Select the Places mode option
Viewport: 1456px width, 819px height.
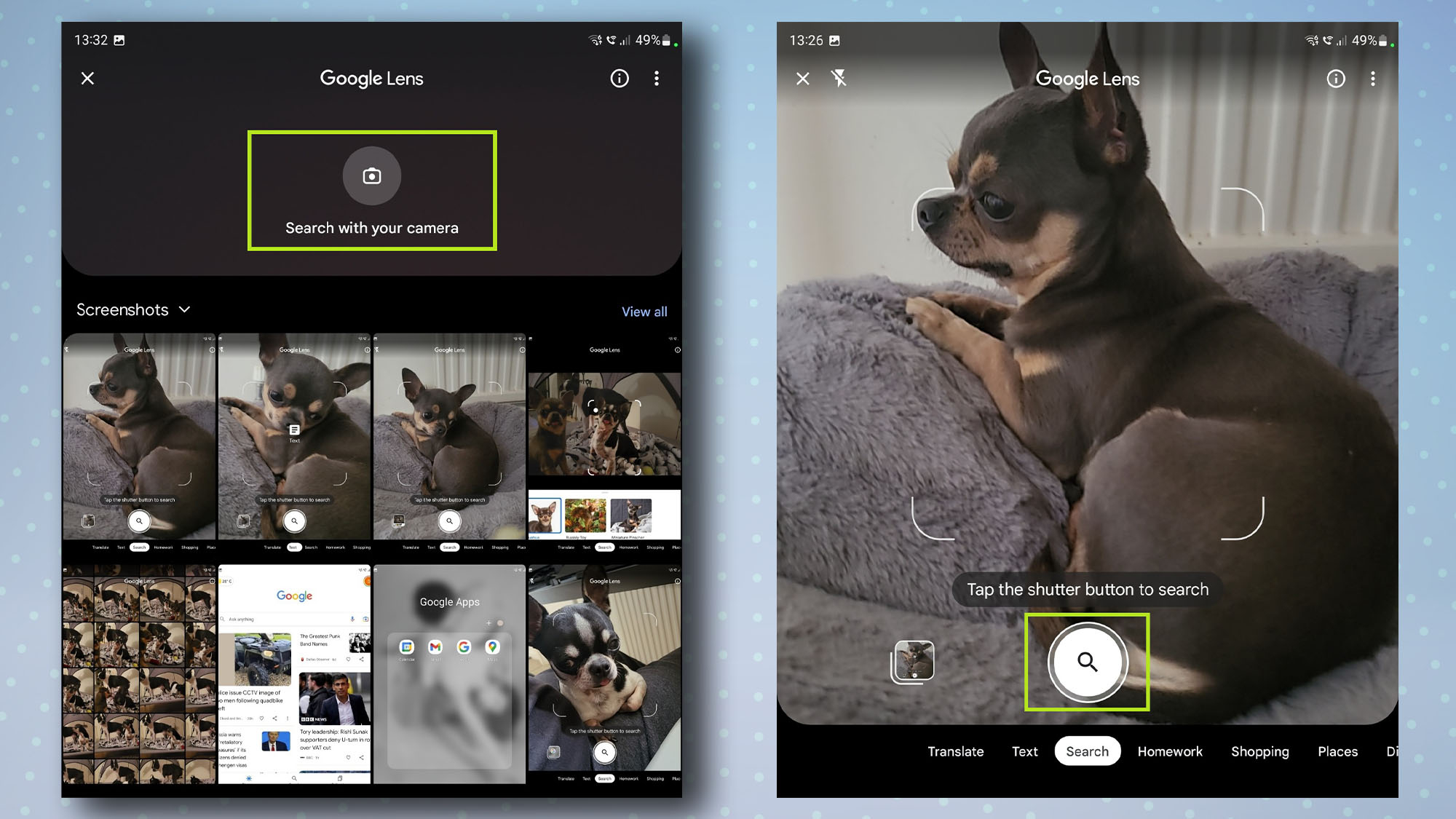pyautogui.click(x=1337, y=751)
